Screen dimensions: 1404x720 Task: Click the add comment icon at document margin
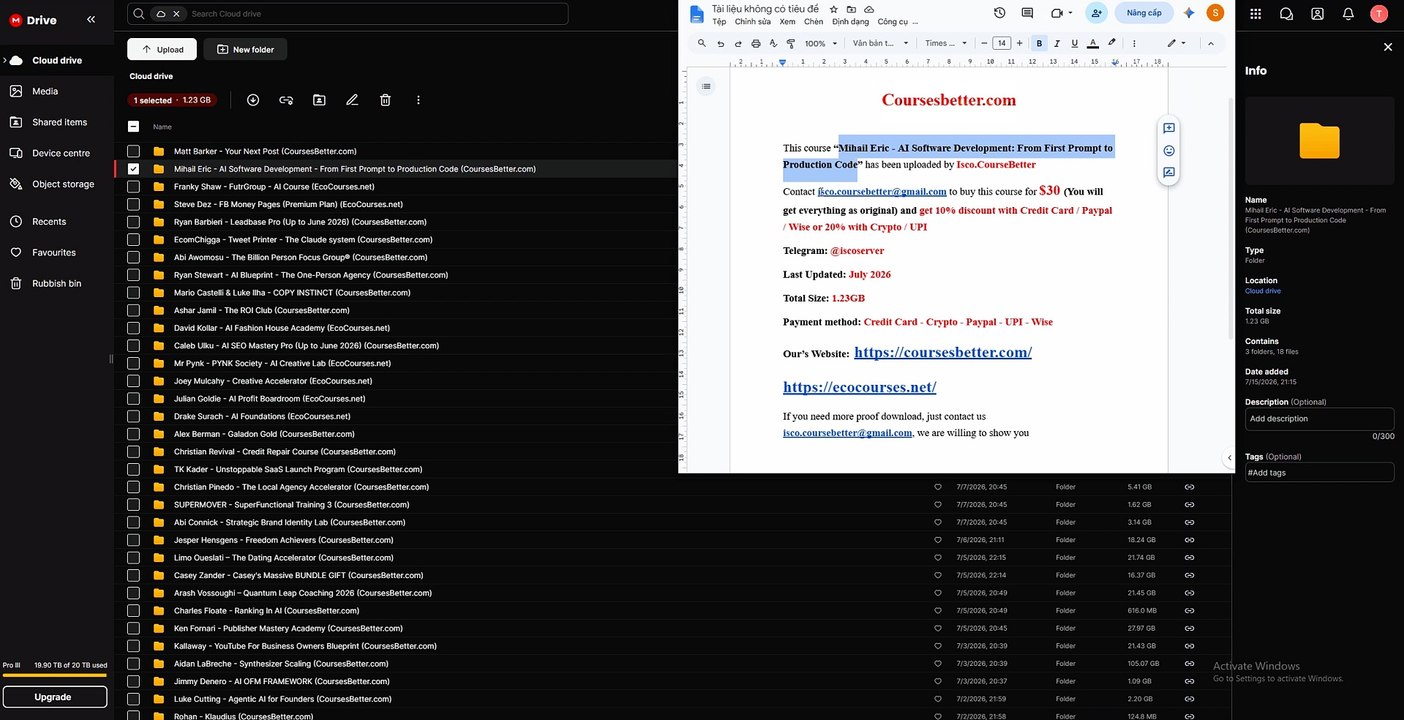point(1168,128)
